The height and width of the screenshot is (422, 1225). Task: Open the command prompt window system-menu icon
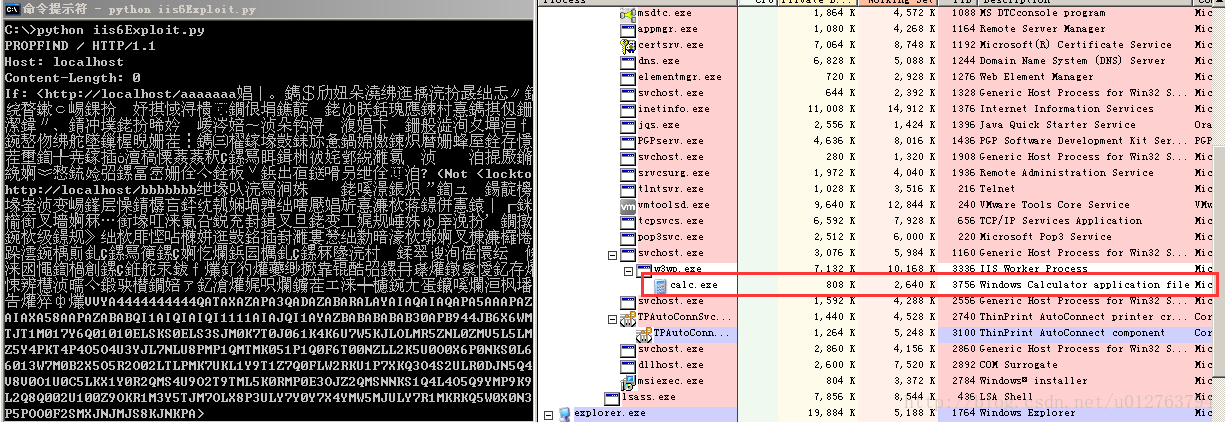point(10,8)
